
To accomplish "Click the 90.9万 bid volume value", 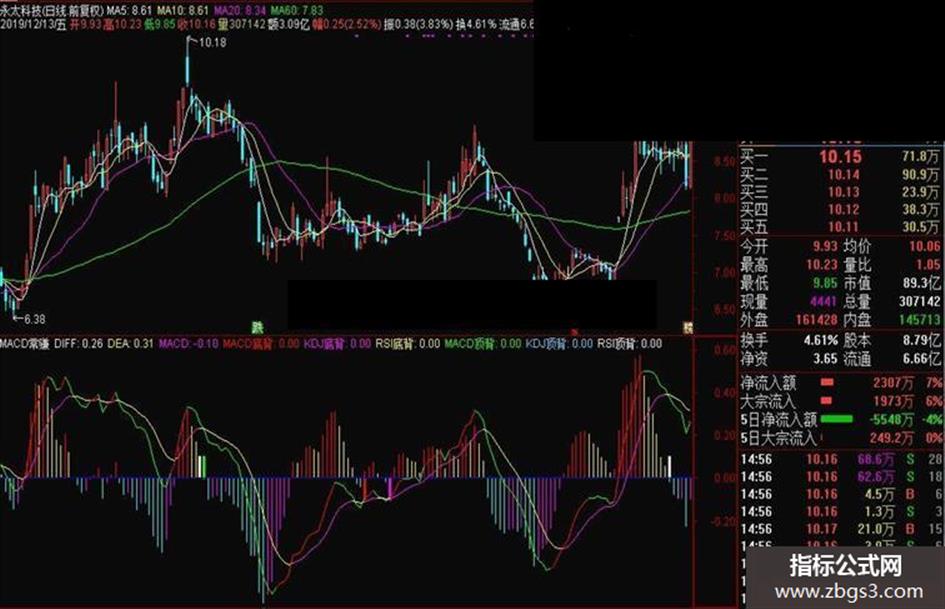I will pos(920,175).
